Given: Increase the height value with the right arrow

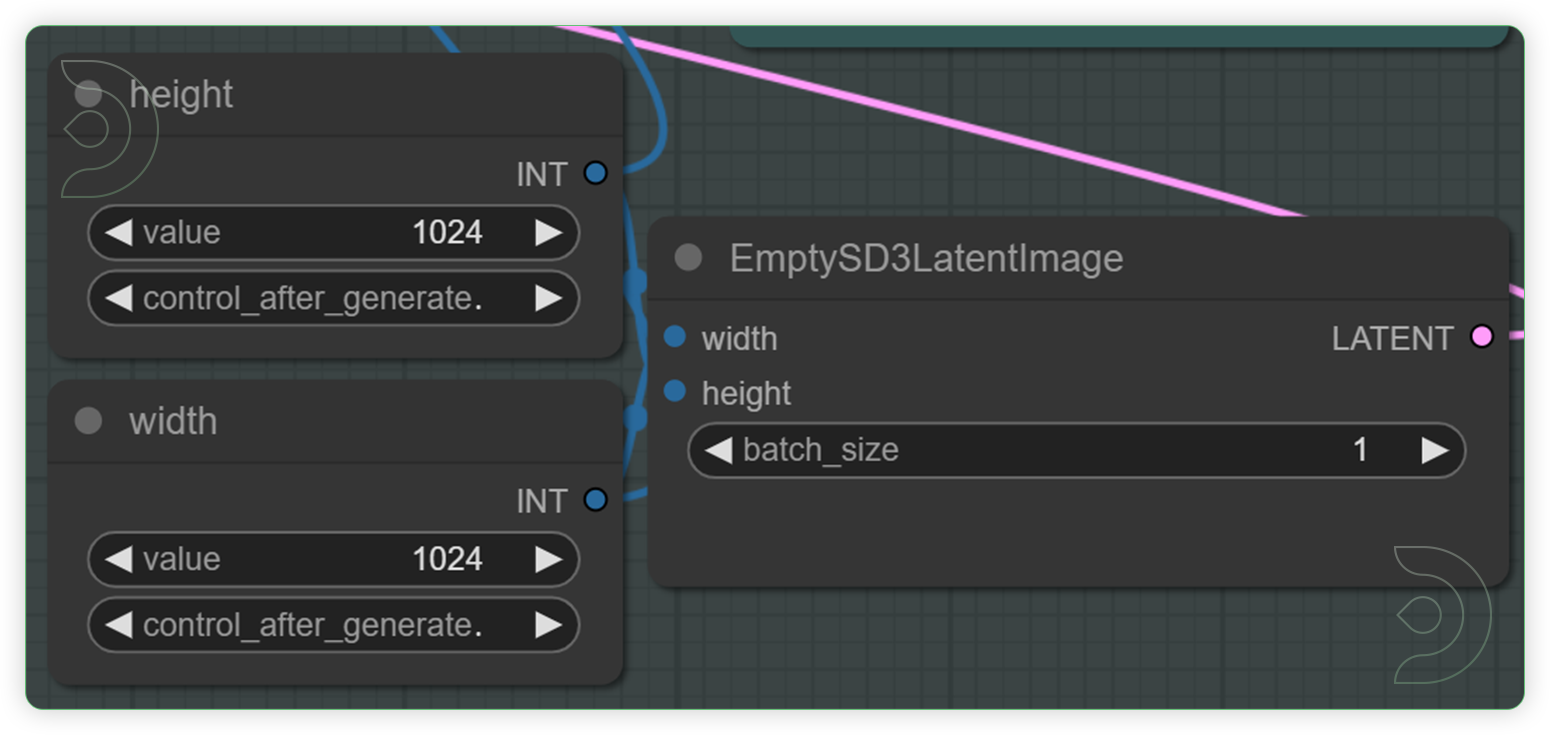Looking at the screenshot, I should pos(548,232).
